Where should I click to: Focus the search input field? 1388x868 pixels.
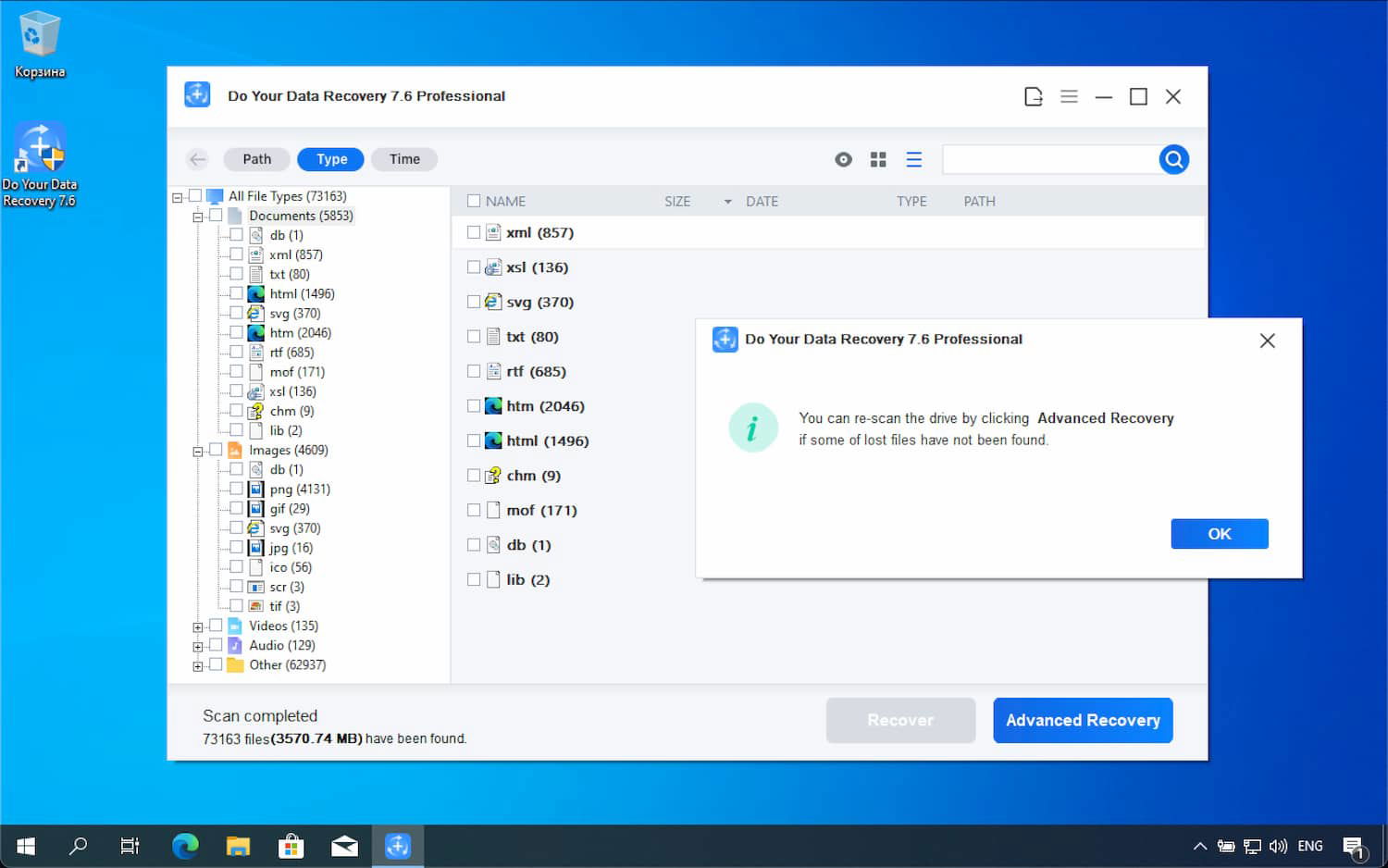1050,159
